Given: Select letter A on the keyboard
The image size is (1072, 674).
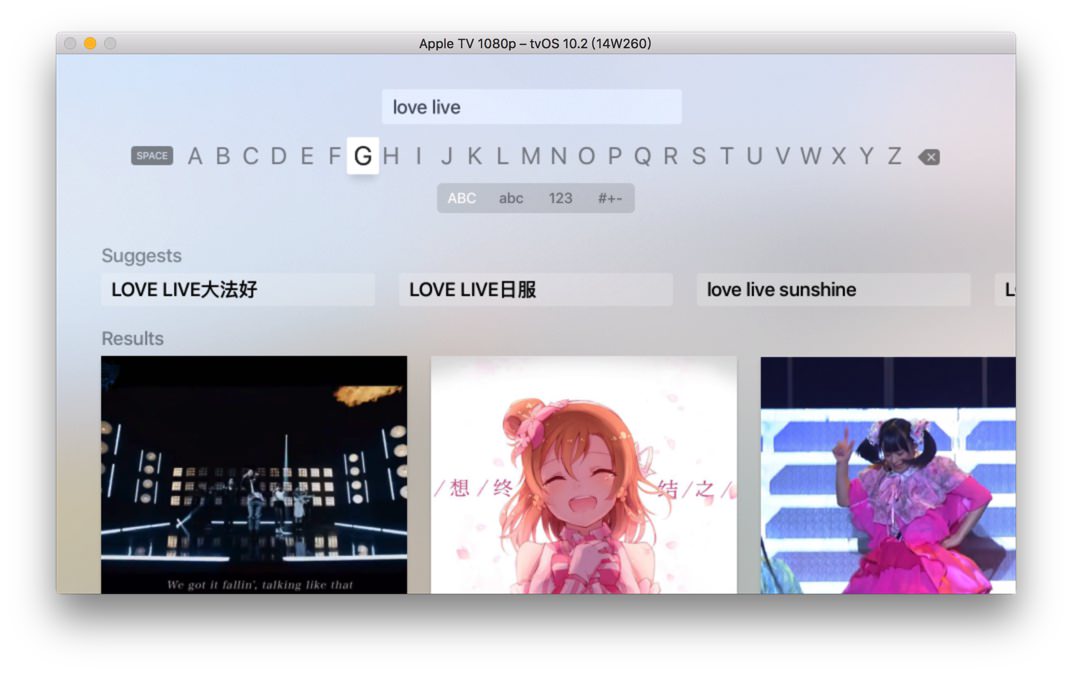Looking at the screenshot, I should 195,157.
